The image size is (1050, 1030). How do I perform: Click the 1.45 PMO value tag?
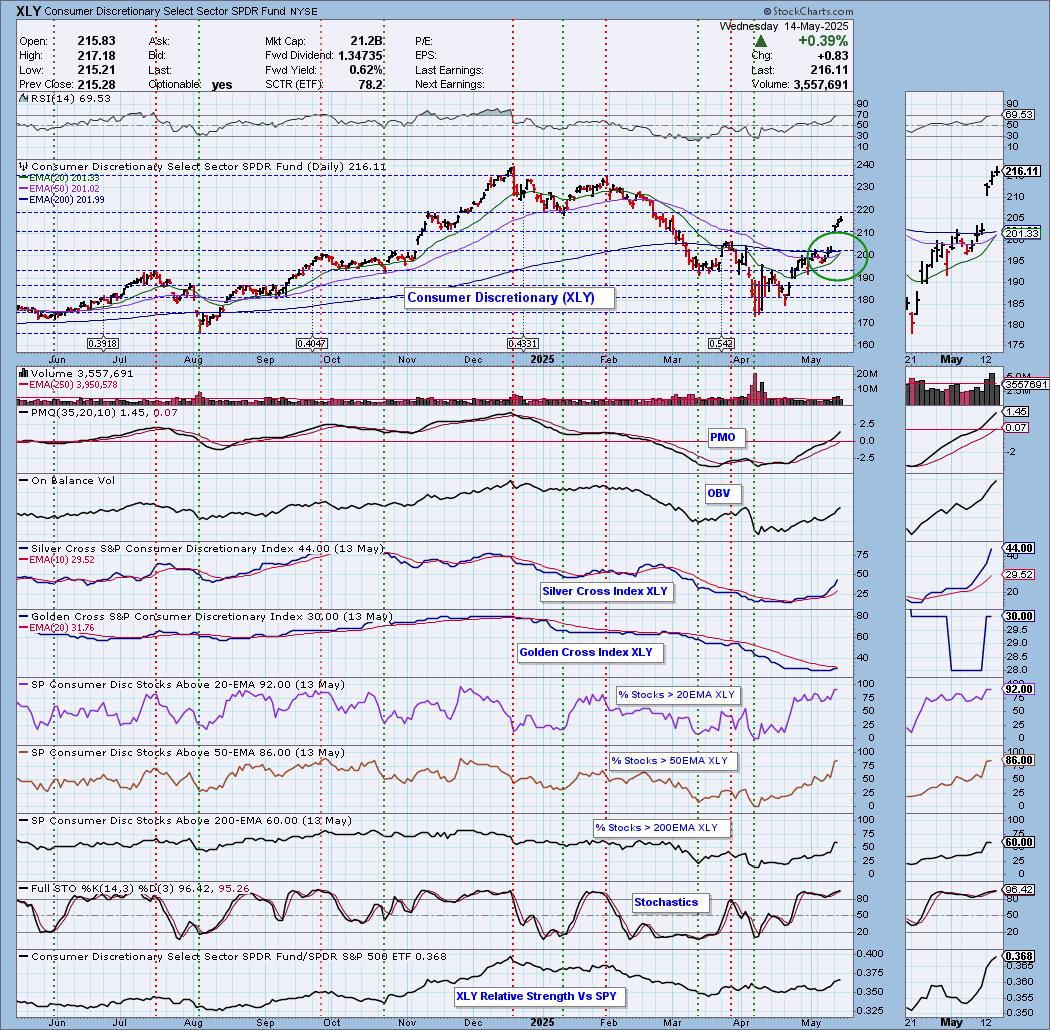[1017, 412]
